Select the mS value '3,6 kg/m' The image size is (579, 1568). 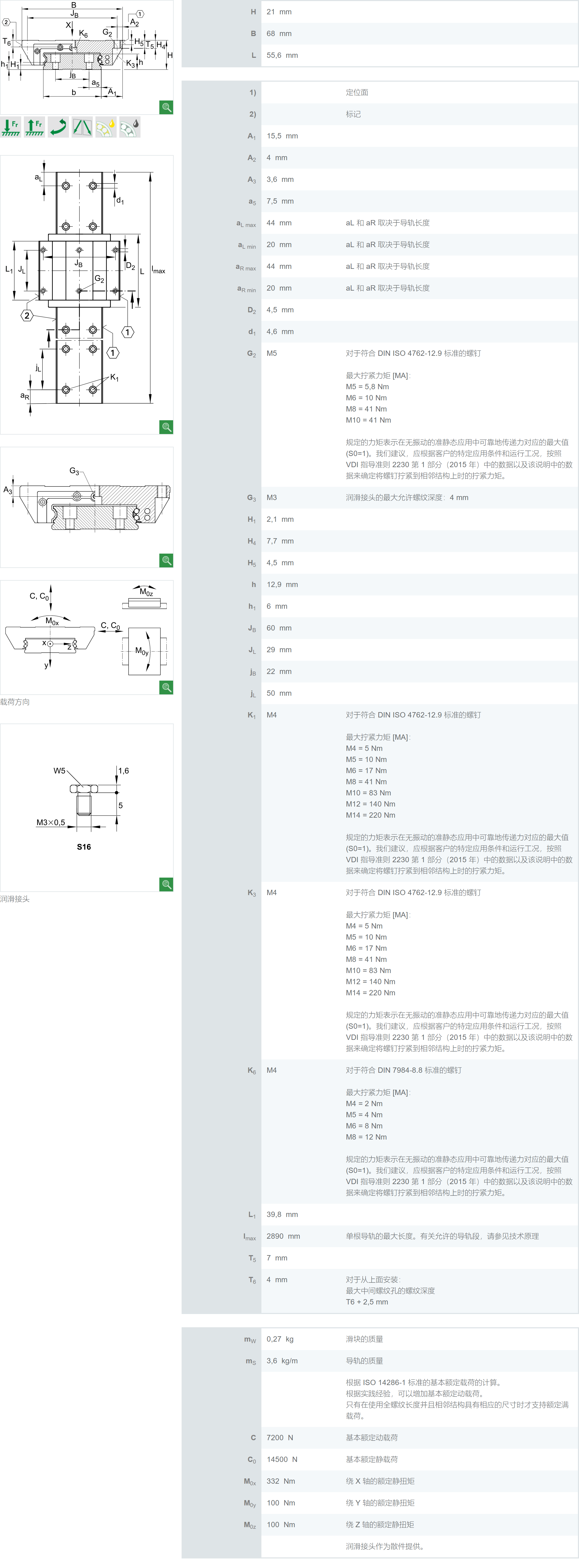[282, 1361]
